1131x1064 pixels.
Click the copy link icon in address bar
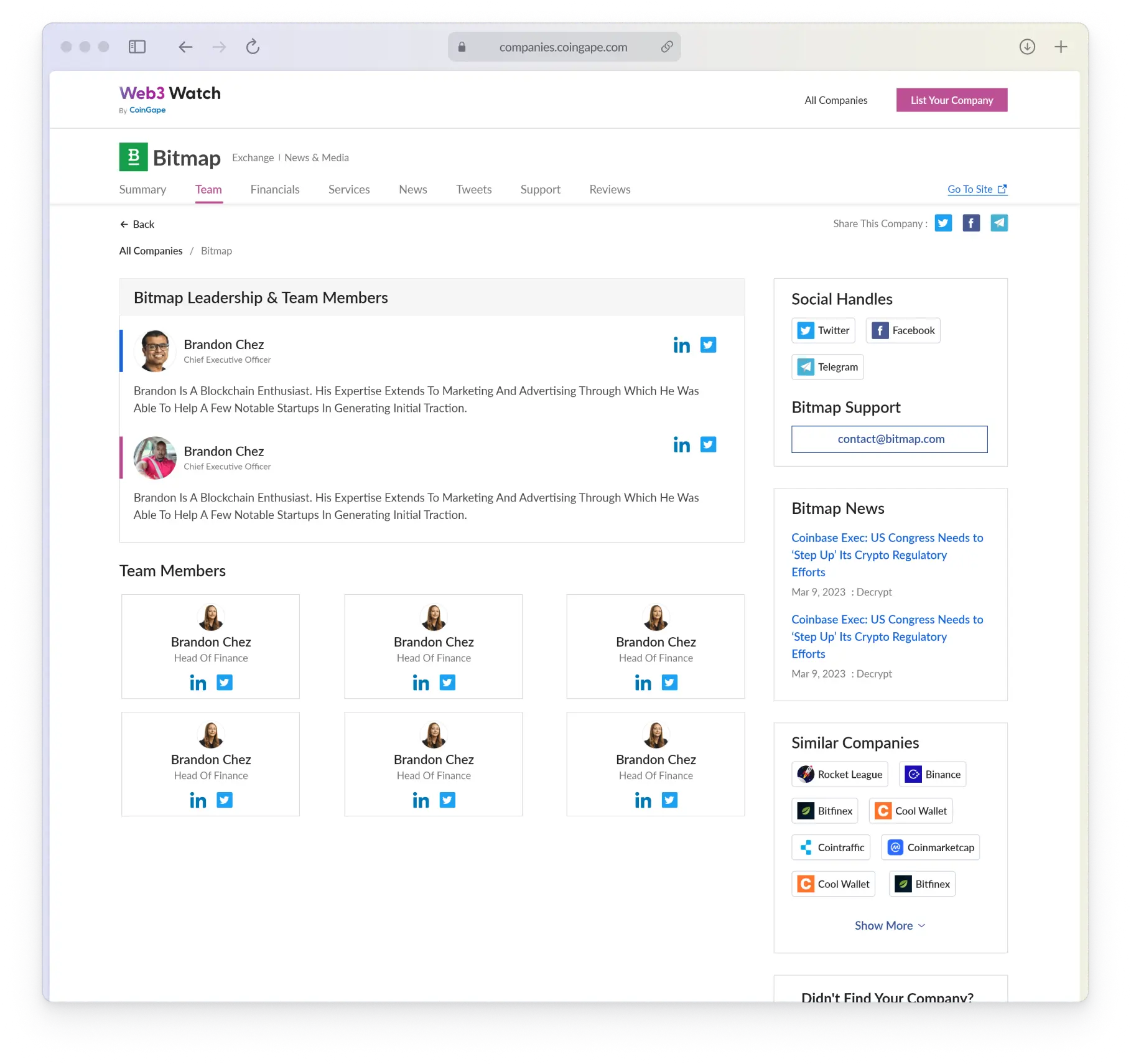[666, 47]
